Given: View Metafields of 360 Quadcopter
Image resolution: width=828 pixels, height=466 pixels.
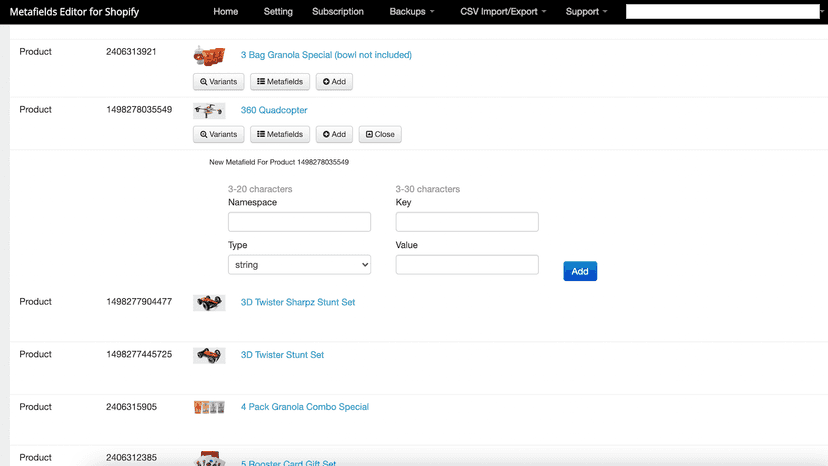Looking at the screenshot, I should pyautogui.click(x=280, y=134).
